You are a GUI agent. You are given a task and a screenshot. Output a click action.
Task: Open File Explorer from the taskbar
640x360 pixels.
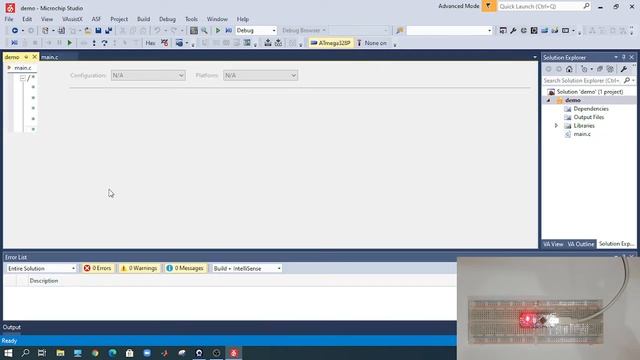click(x=60, y=353)
